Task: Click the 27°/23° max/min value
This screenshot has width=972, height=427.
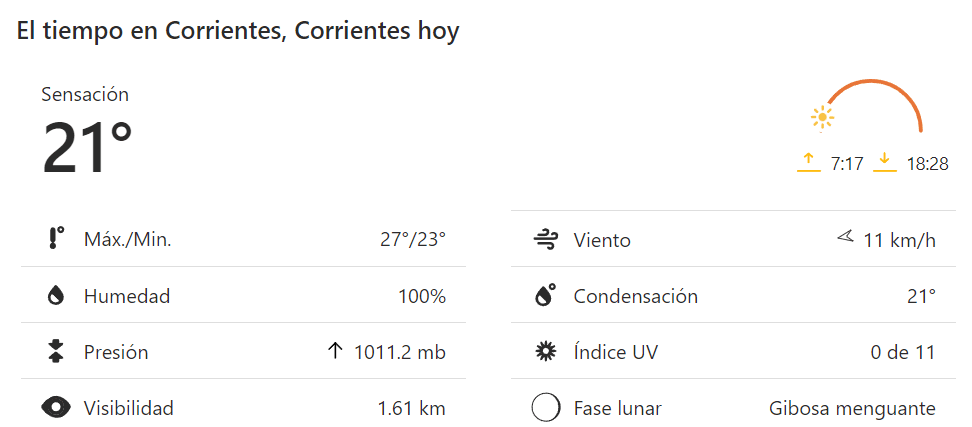Action: (x=412, y=240)
